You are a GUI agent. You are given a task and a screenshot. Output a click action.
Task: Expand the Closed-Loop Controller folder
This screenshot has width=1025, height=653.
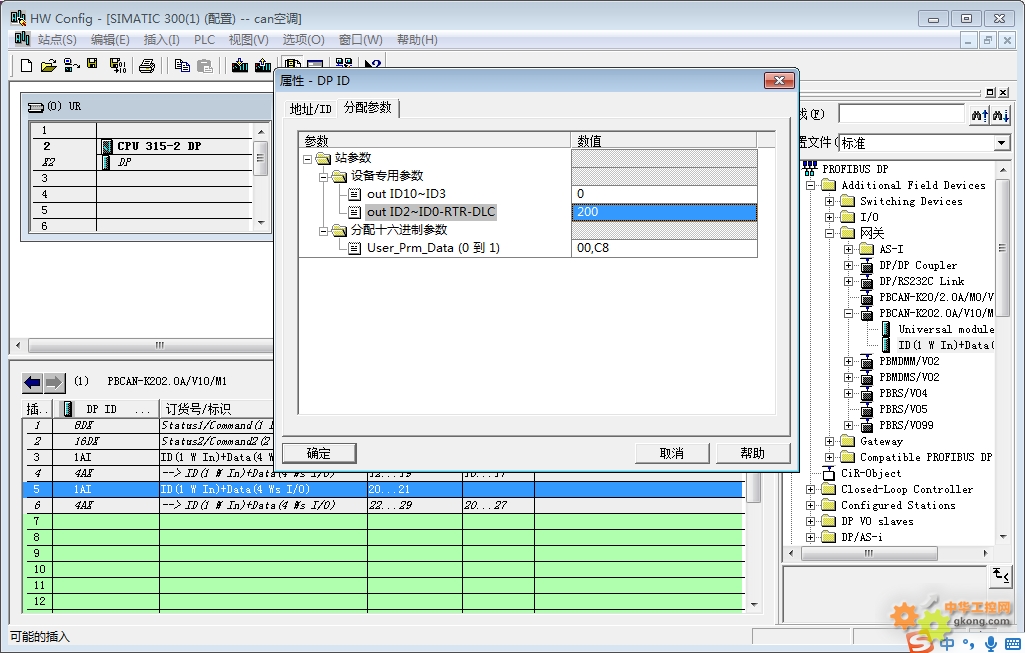(811, 490)
